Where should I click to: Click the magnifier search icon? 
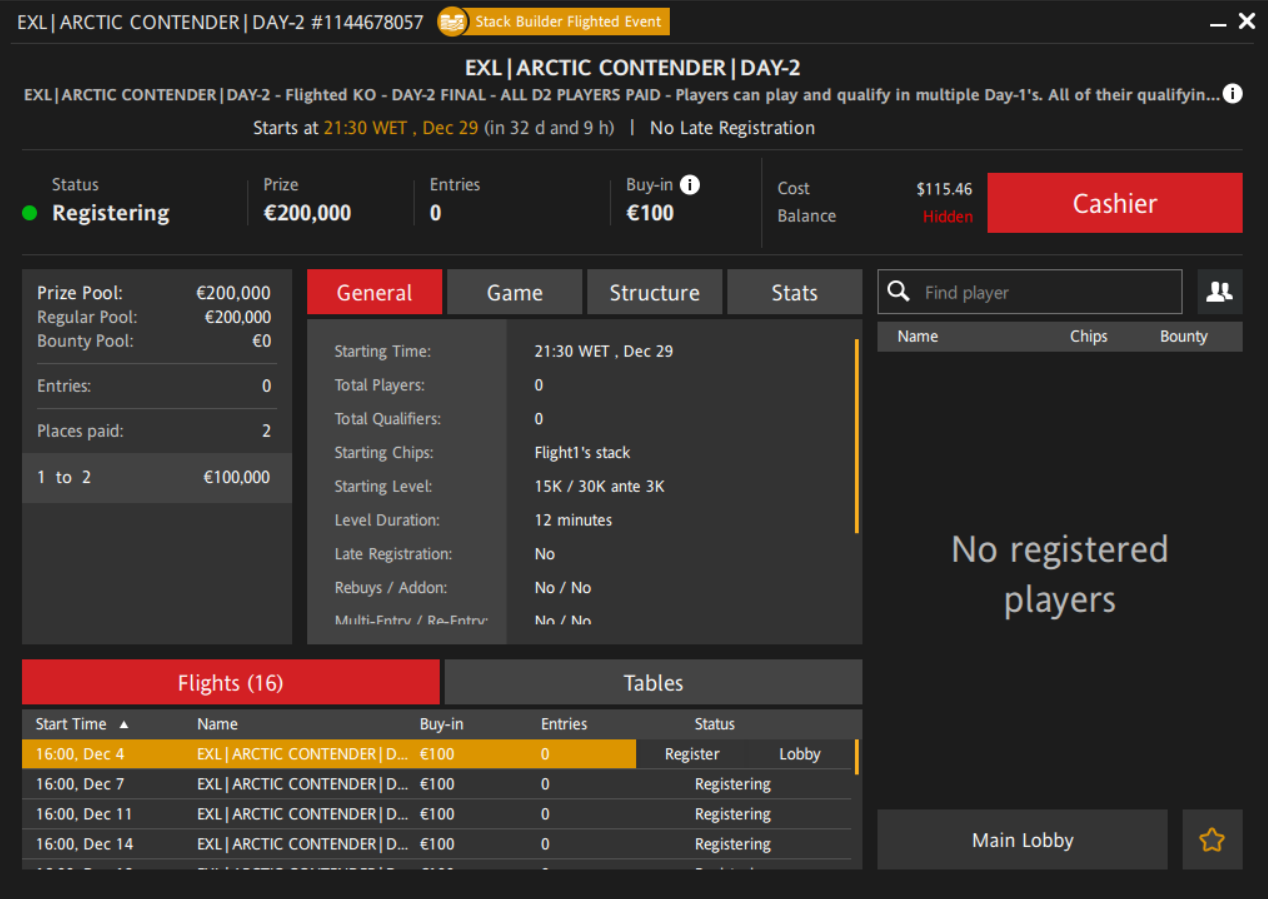(x=899, y=292)
